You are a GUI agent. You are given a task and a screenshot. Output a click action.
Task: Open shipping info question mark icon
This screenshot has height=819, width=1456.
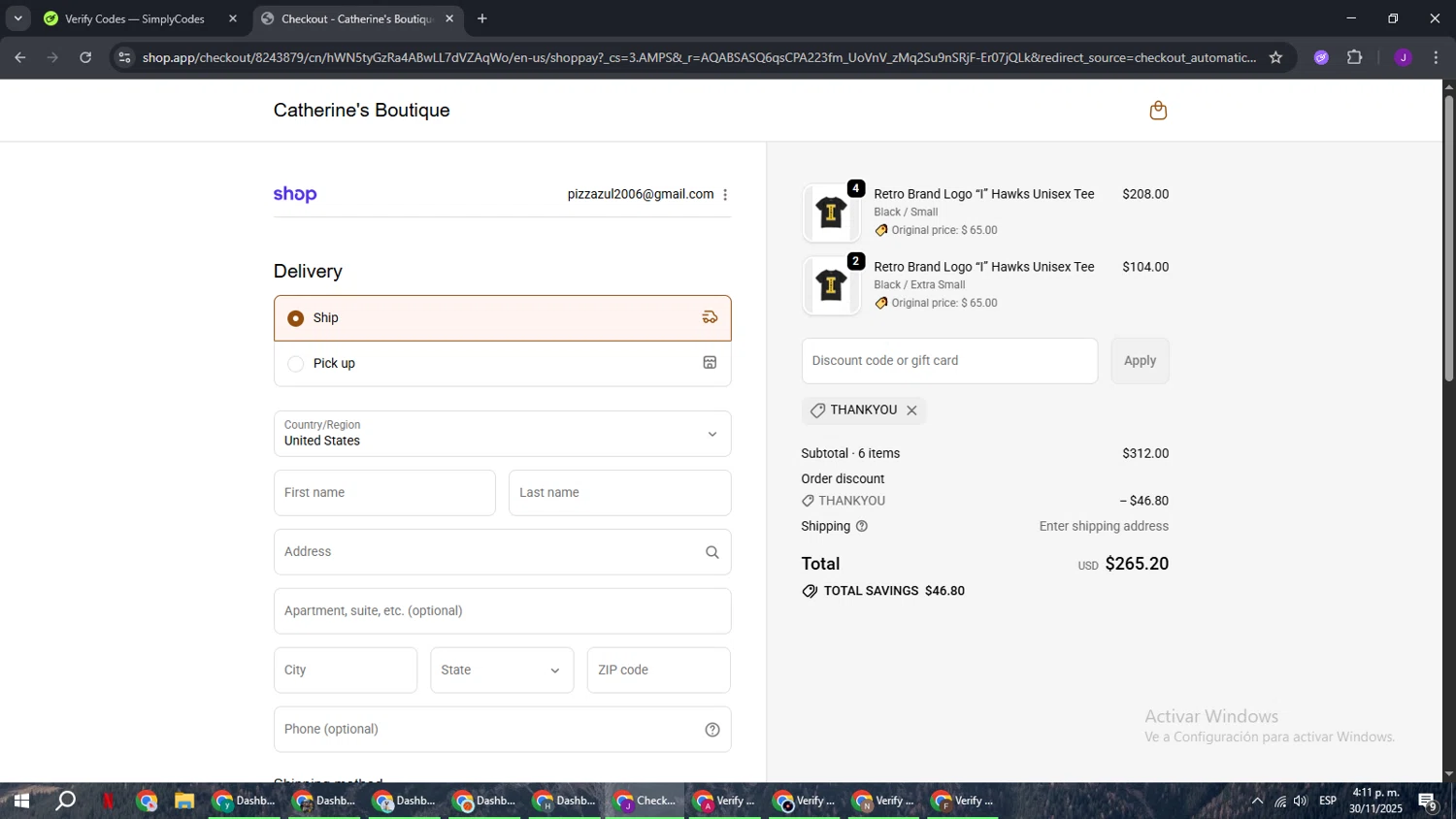[861, 526]
